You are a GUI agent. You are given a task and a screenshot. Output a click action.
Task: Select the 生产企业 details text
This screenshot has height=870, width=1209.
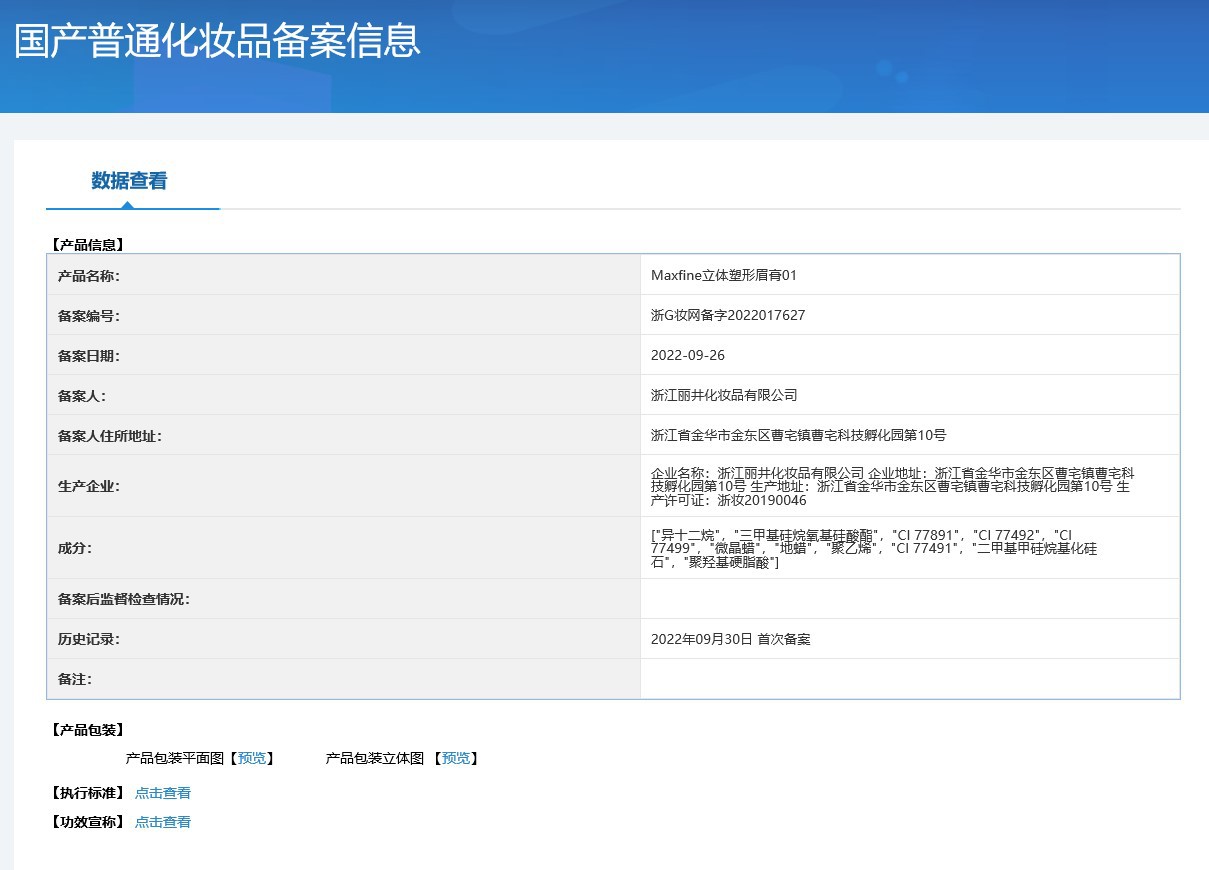(x=892, y=486)
